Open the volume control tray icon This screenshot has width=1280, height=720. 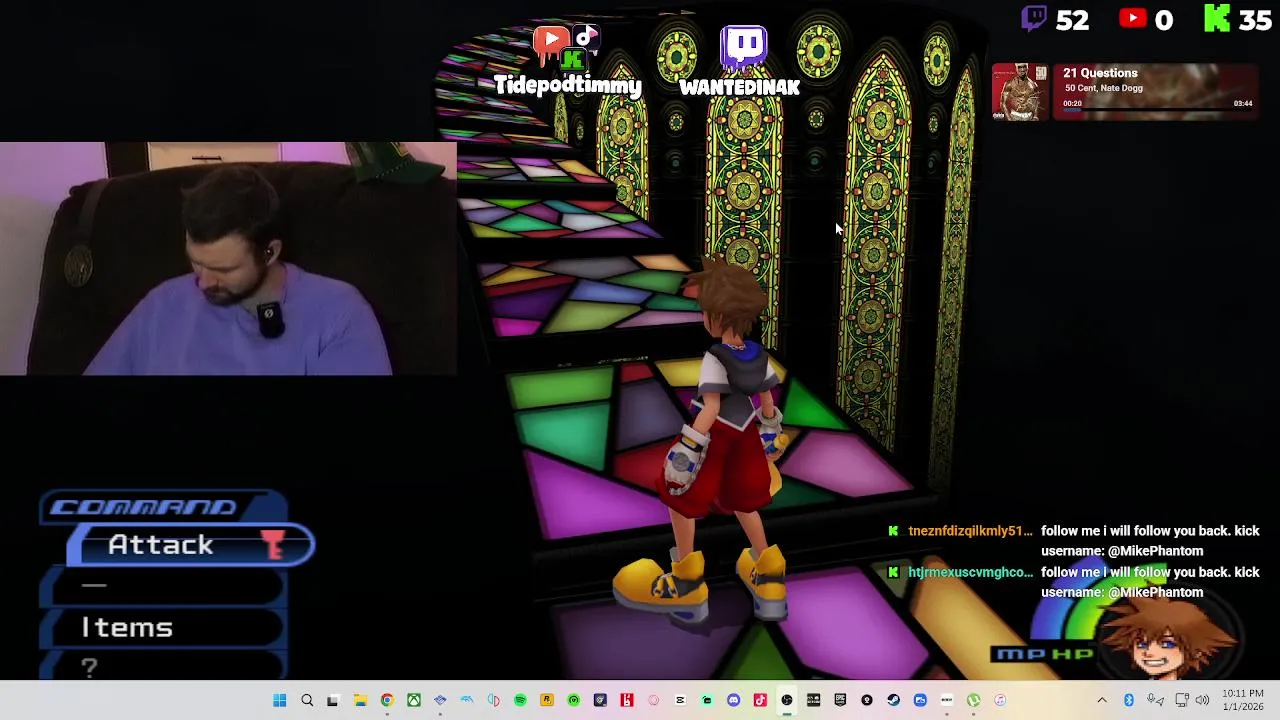click(1202, 700)
